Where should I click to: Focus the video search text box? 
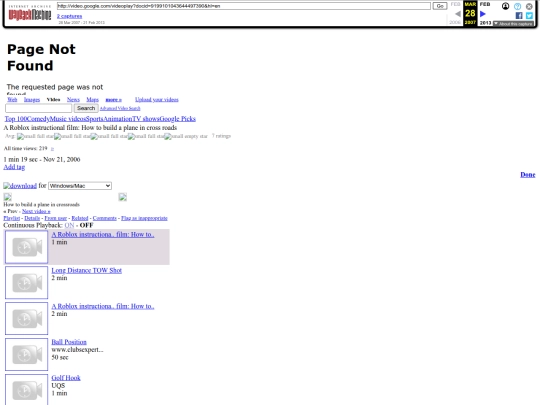tap(39, 108)
